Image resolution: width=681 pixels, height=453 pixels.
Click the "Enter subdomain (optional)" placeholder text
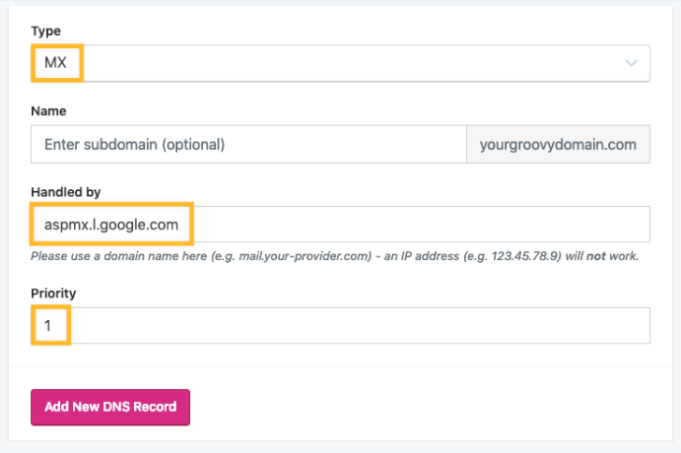[135, 144]
